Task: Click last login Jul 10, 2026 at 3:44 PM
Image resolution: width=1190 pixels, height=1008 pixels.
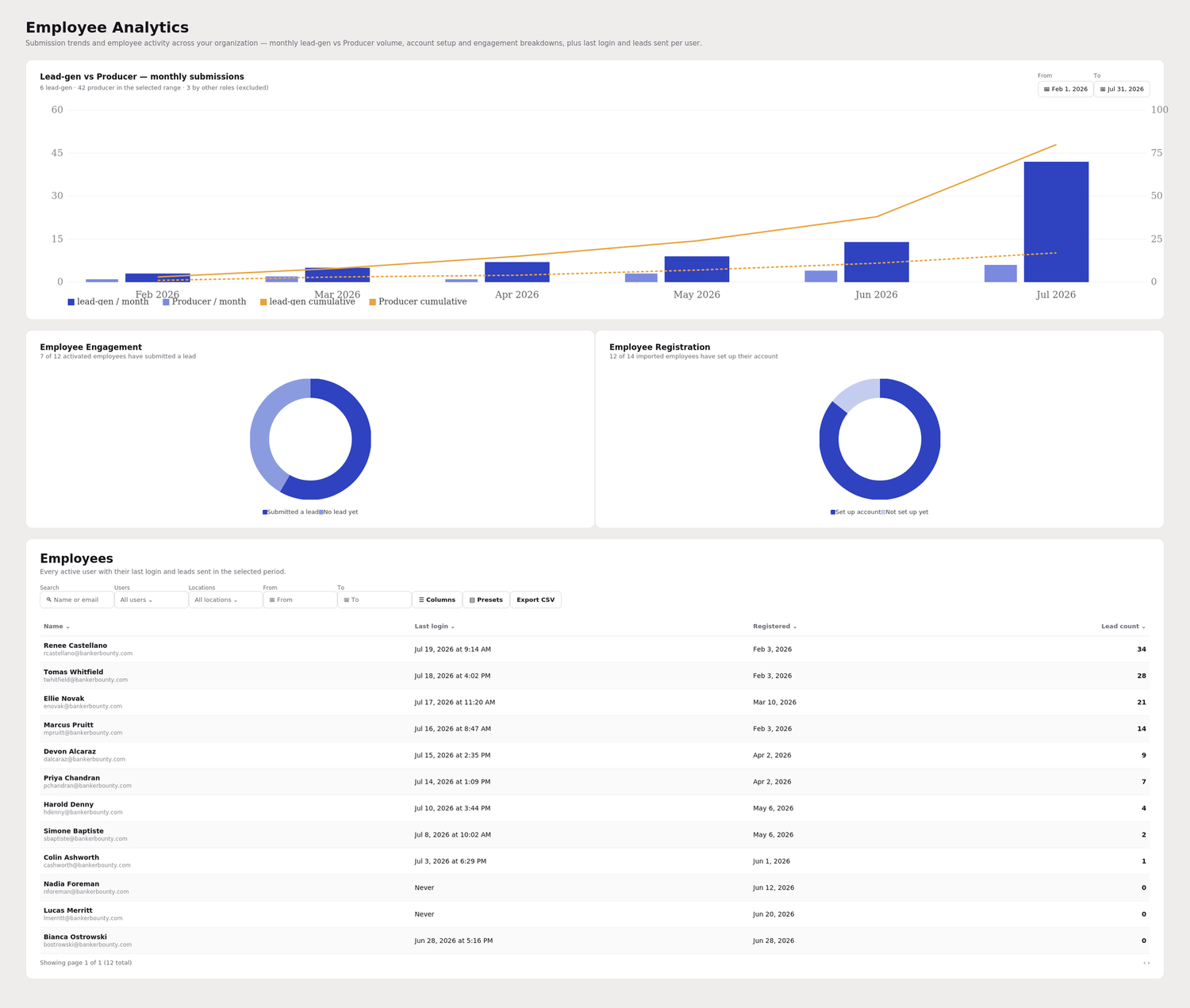Action: 452,809
